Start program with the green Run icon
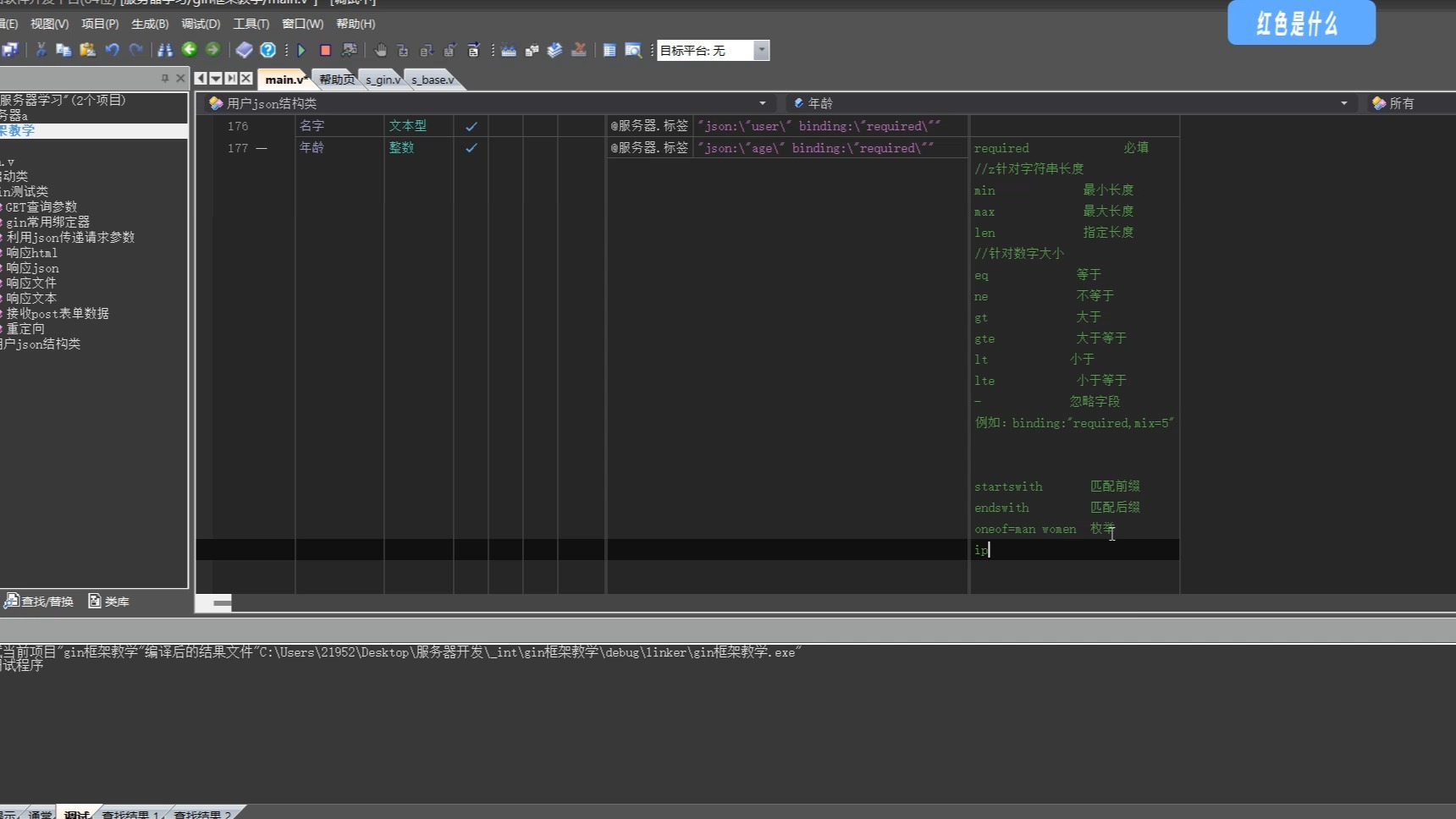Viewport: 1456px width, 819px height. pyautogui.click(x=301, y=50)
